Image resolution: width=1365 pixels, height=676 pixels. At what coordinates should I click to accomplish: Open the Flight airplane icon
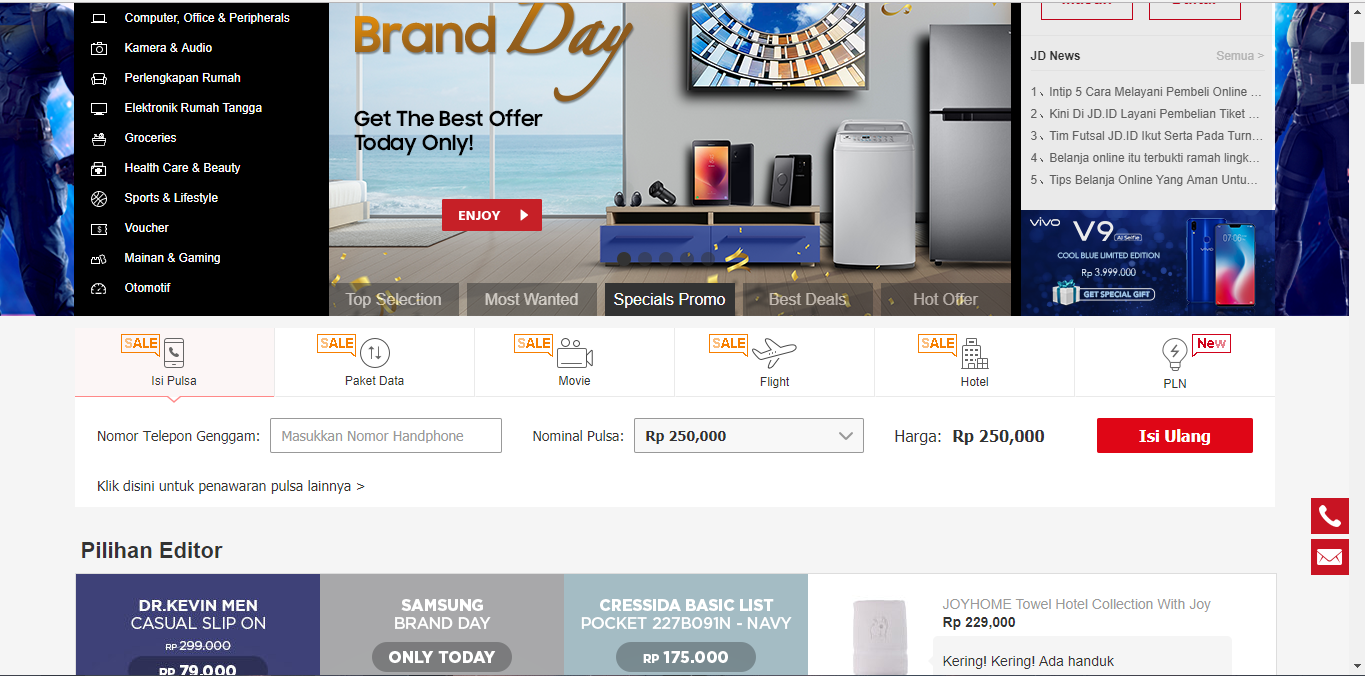point(774,352)
